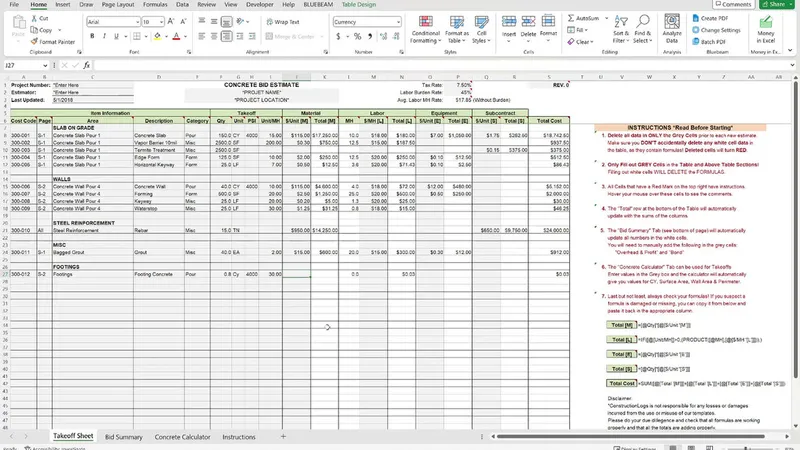Apply Percent Style format
Screen dimensions: 800x450
click(358, 36)
